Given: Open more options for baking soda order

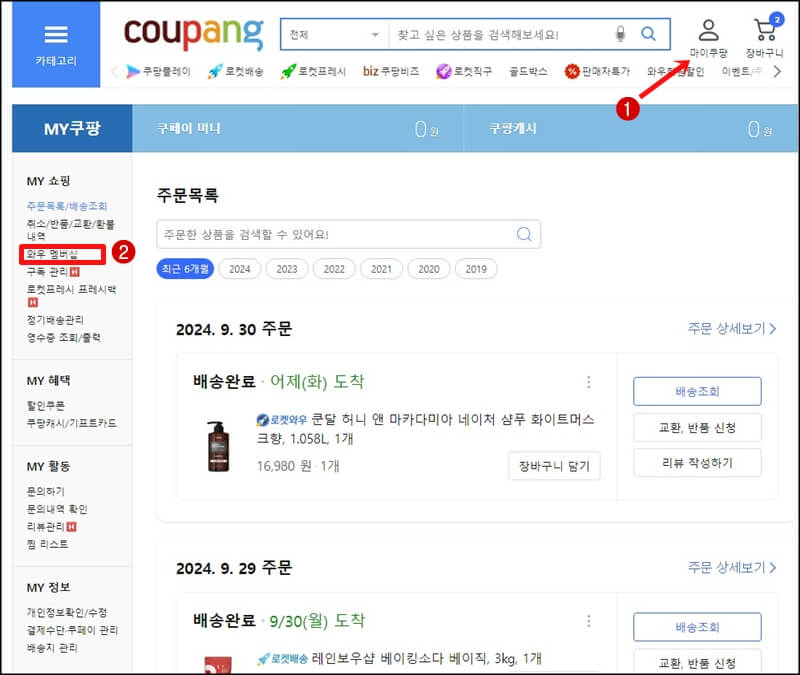Looking at the screenshot, I should tap(589, 621).
